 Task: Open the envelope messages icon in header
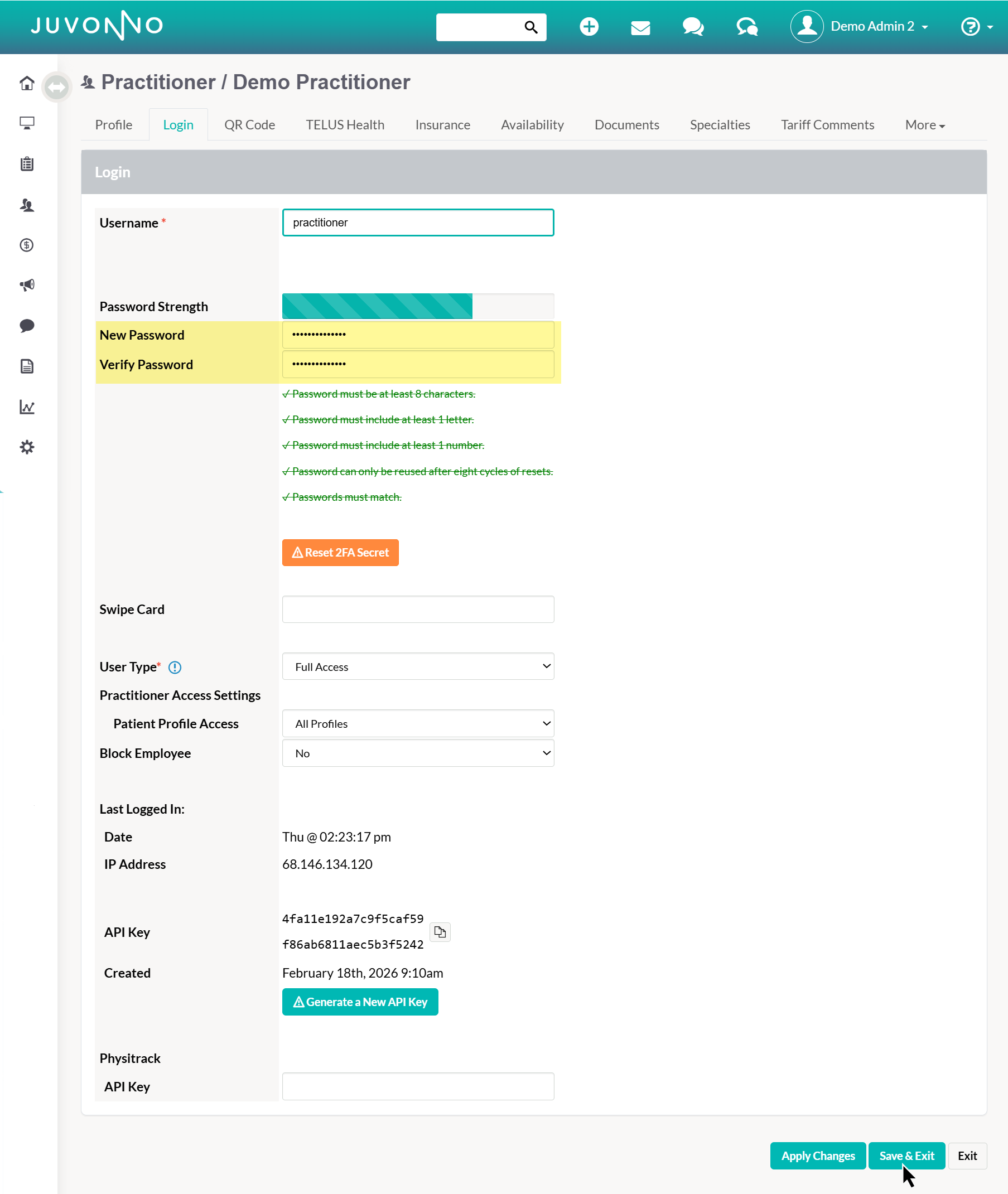[640, 27]
